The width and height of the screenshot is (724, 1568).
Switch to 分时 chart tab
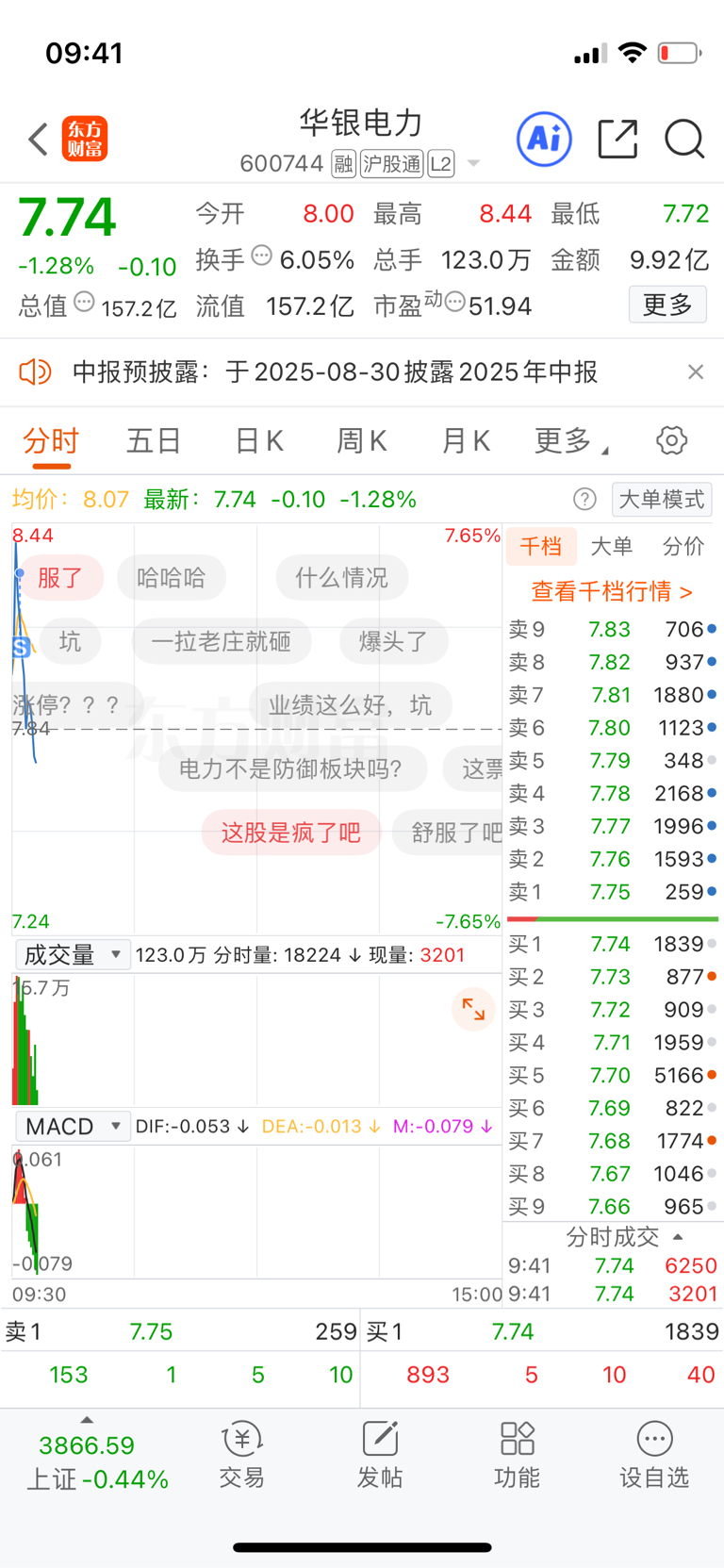51,441
